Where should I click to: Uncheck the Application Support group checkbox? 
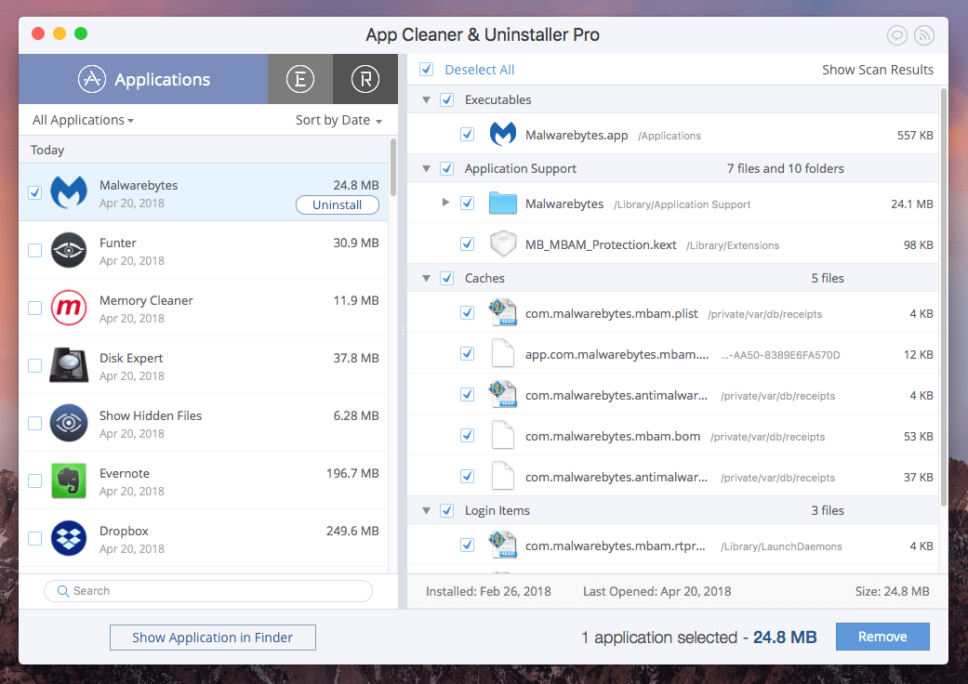click(447, 169)
